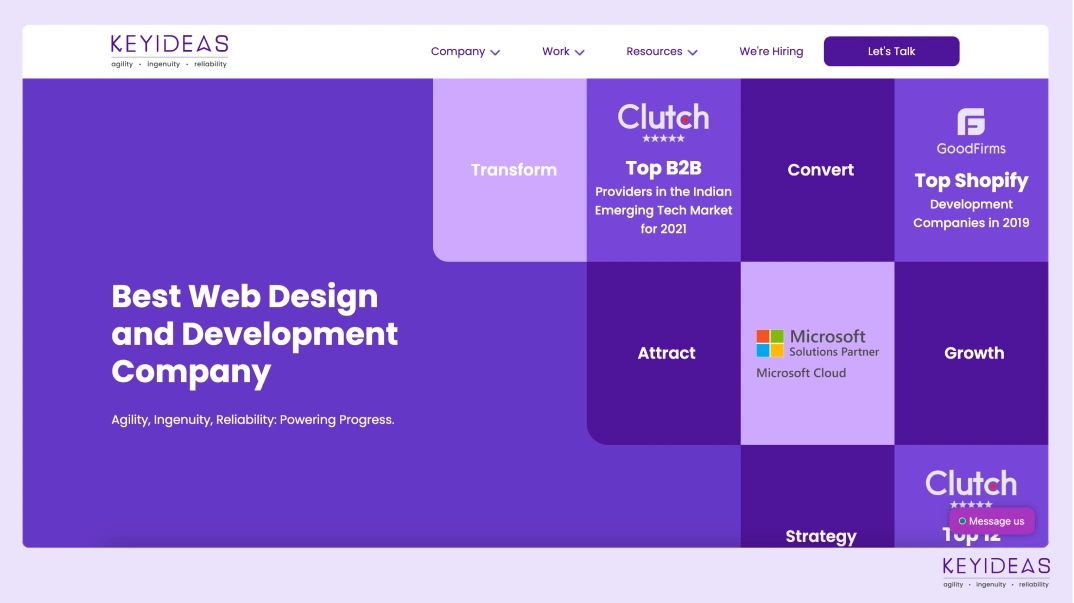Click Development Companies in 2019 text
Image resolution: width=1074 pixels, height=603 pixels.
[x=971, y=213]
